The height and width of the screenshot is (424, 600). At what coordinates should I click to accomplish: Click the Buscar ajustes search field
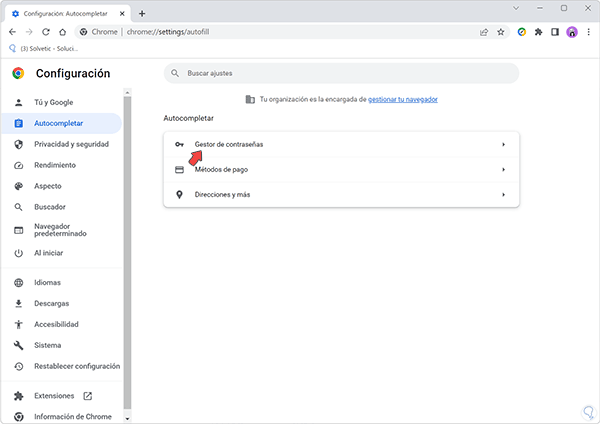click(342, 74)
